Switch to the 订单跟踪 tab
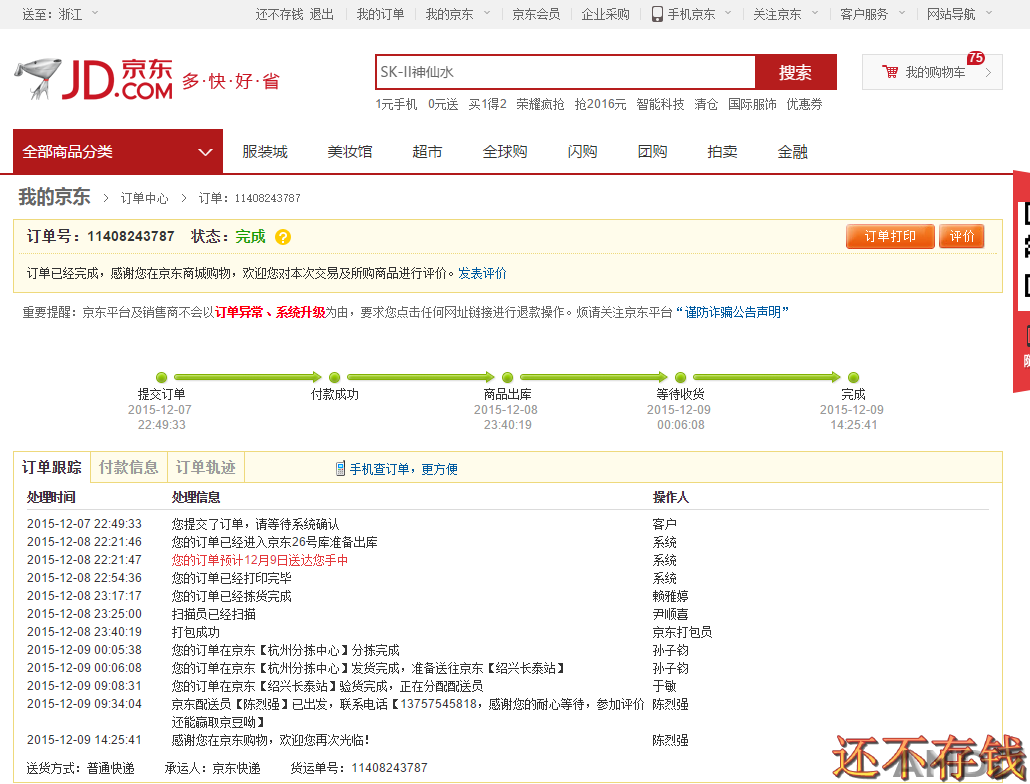Image resolution: width=1030 pixels, height=784 pixels. click(51, 468)
